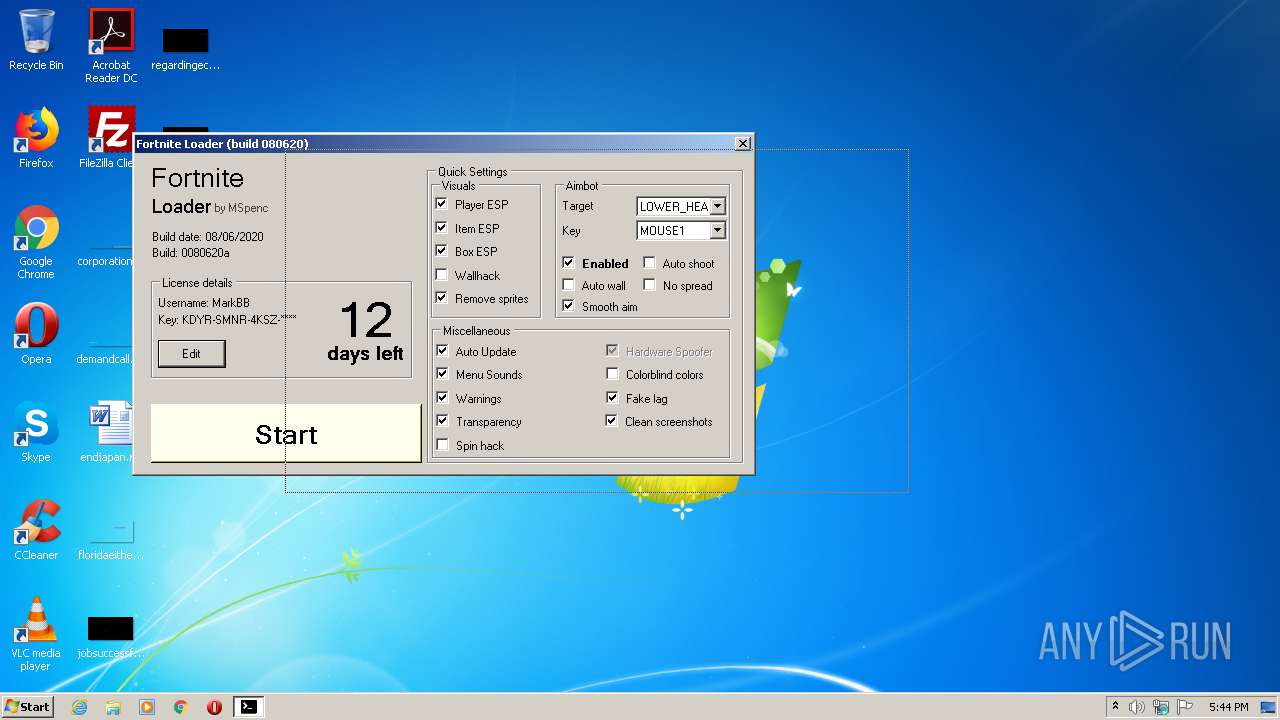
Task: Open the Google Chrome desktop shortcut
Action: (36, 242)
